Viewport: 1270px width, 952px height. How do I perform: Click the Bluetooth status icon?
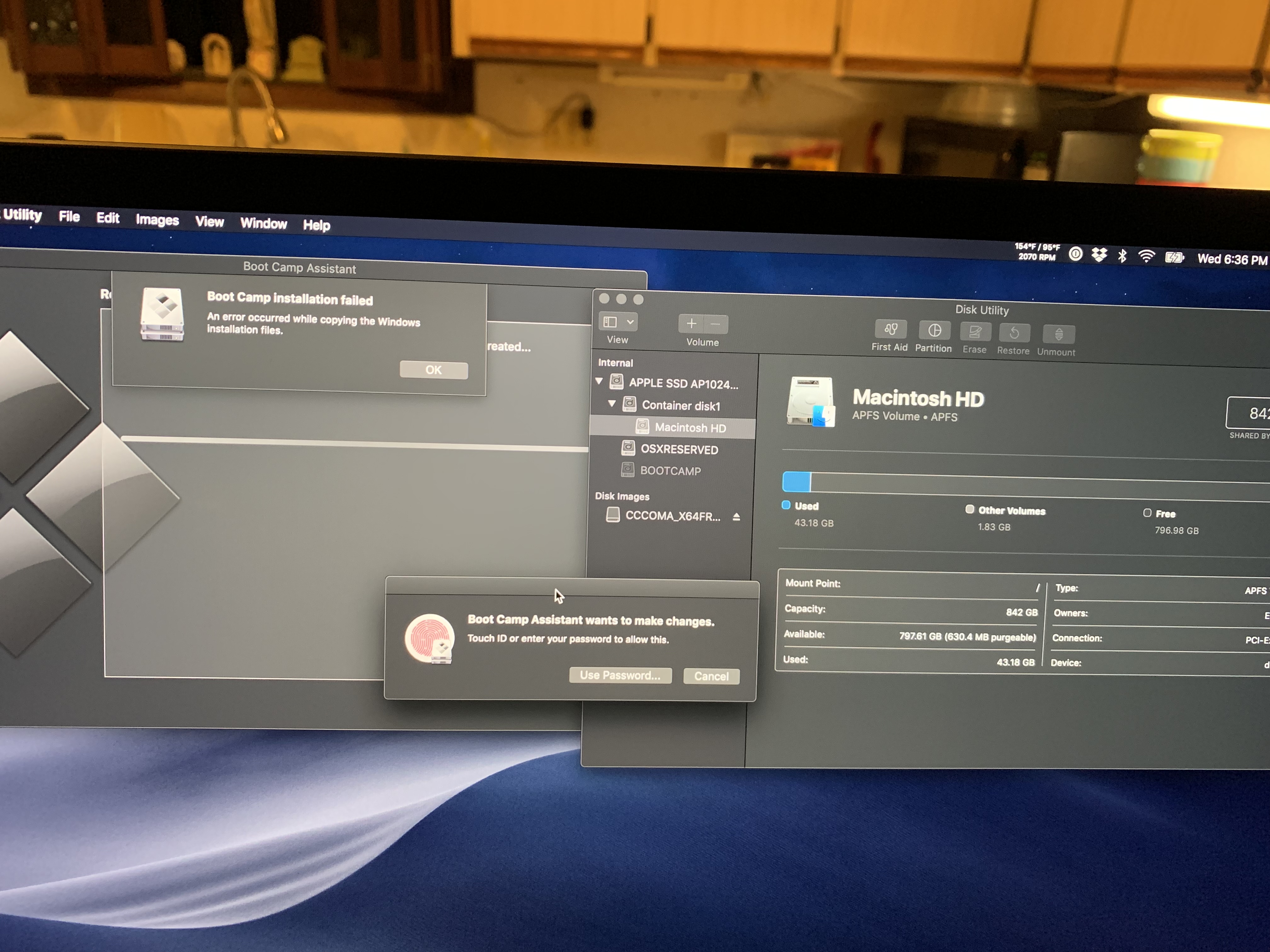tap(1122, 256)
